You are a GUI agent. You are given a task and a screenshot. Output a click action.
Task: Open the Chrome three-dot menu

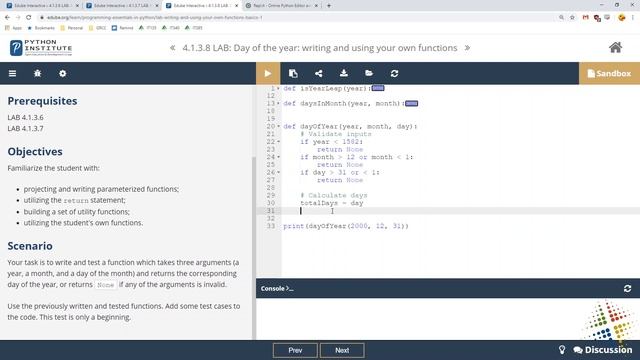[x=633, y=18]
